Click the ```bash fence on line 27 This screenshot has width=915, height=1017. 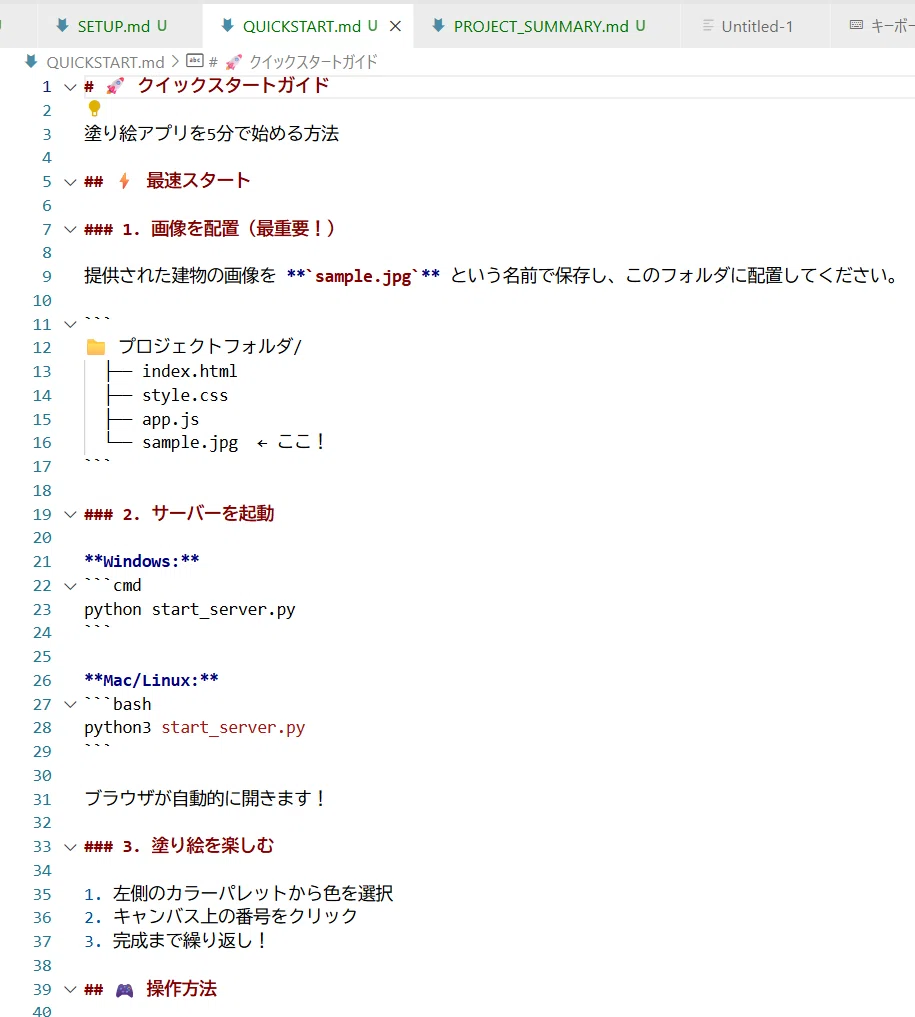tap(118, 704)
